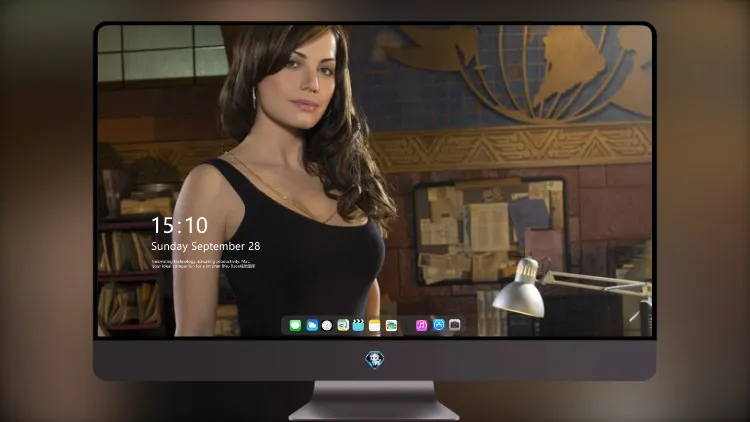The width and height of the screenshot is (750, 422).
Task: Click the 15:10 clock widget
Action: (179, 225)
